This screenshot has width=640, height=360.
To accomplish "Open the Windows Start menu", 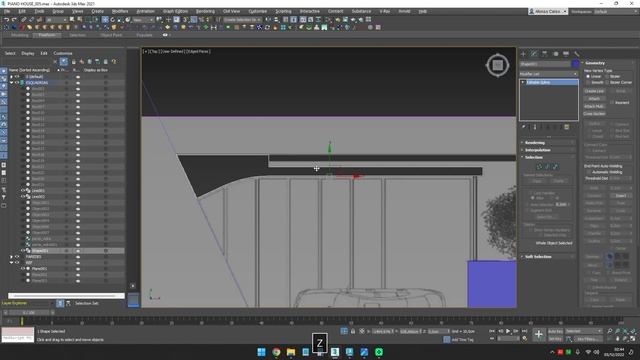I will point(261,352).
